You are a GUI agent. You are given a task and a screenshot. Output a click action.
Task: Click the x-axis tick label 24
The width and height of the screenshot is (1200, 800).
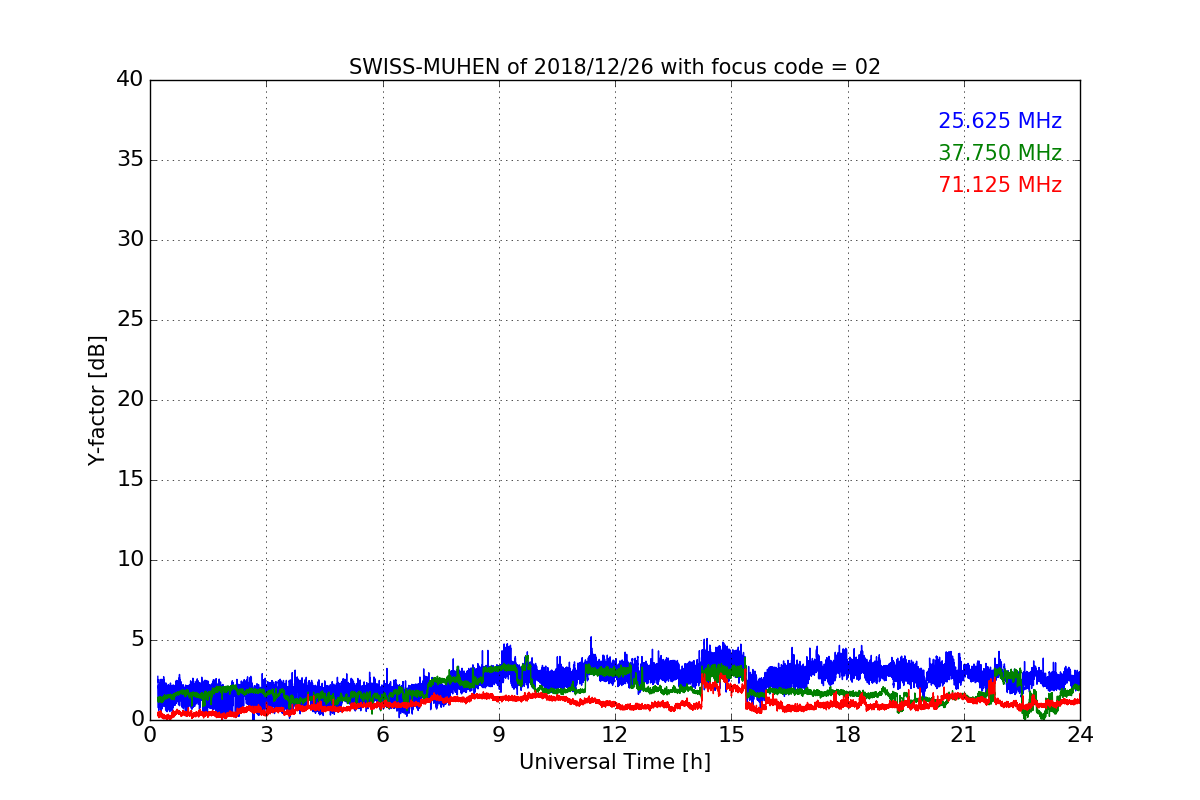[x=1080, y=734]
